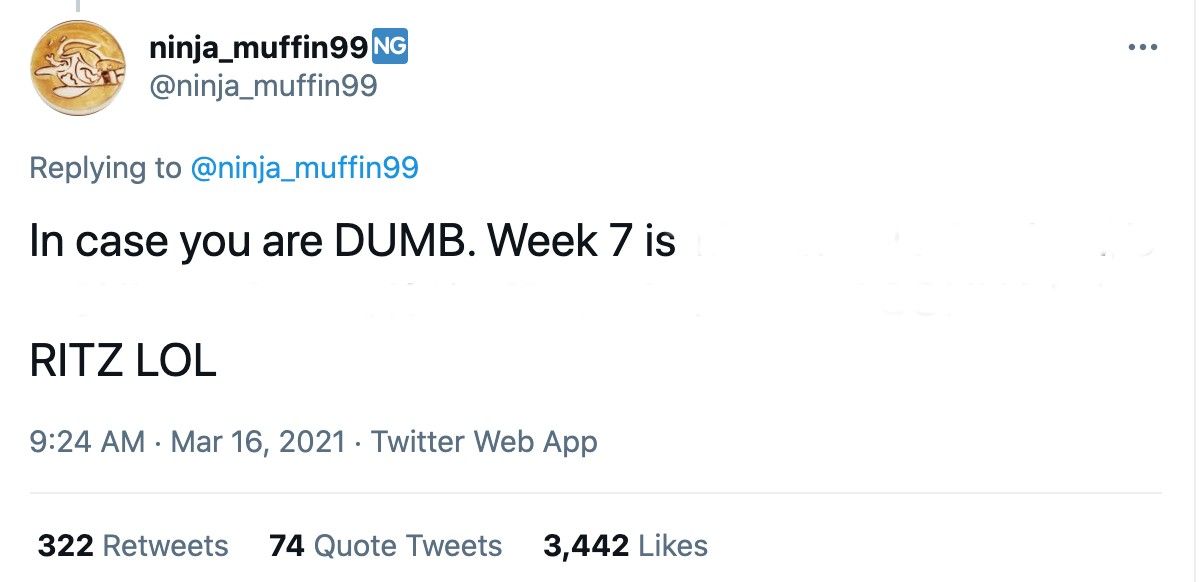Screen dimensions: 1200x582
Task: View the 3,442 Likes list
Action: pyautogui.click(x=623, y=546)
